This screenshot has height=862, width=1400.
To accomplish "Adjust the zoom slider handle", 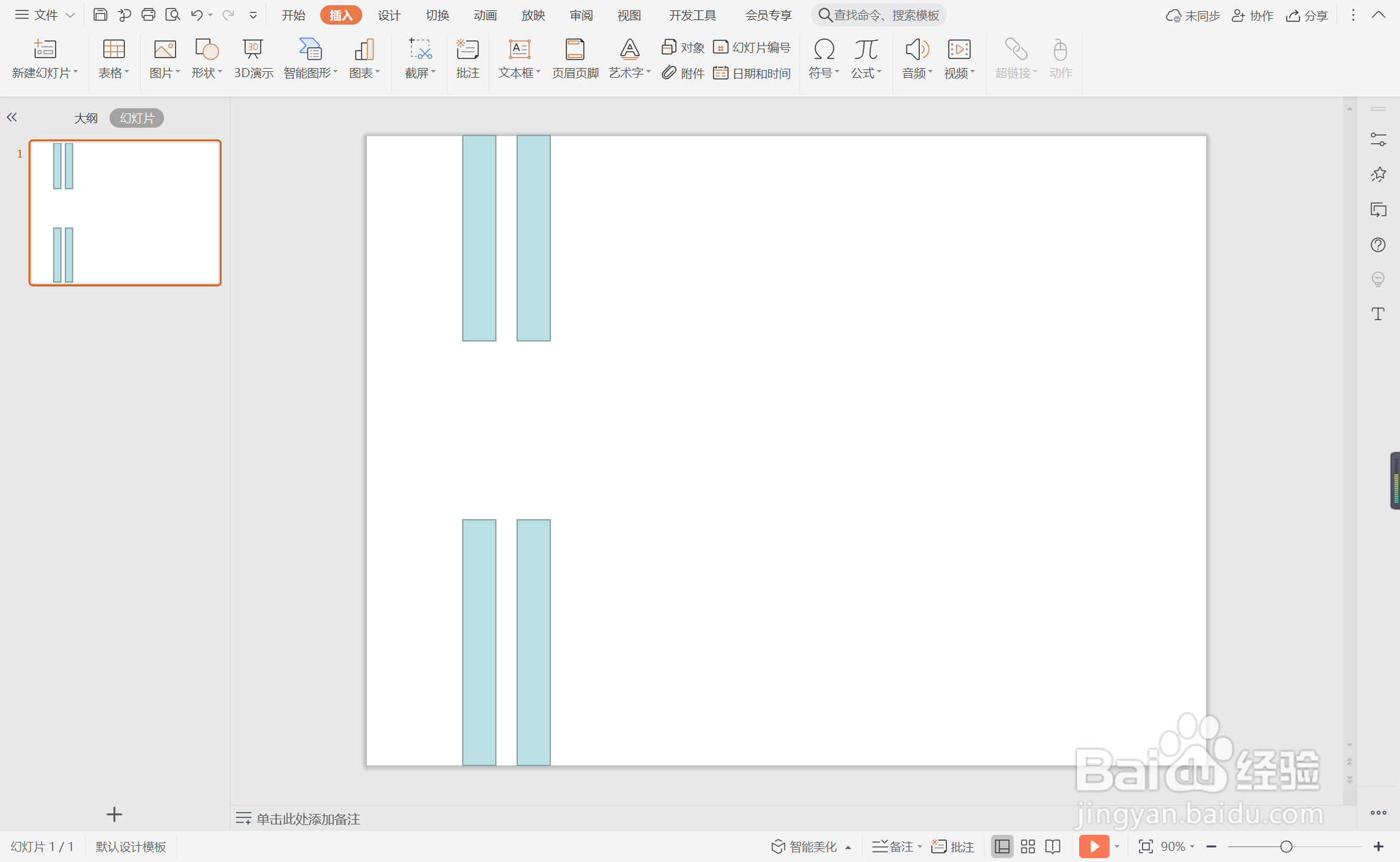I will point(1287,846).
